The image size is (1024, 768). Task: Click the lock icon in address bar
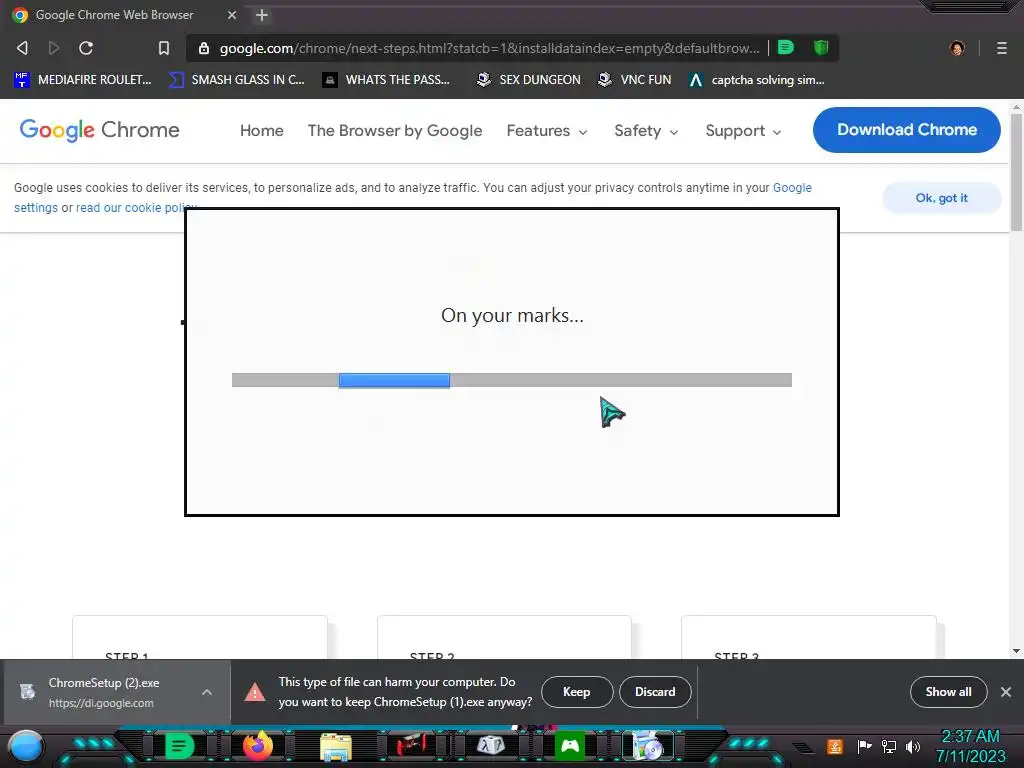[x=204, y=48]
